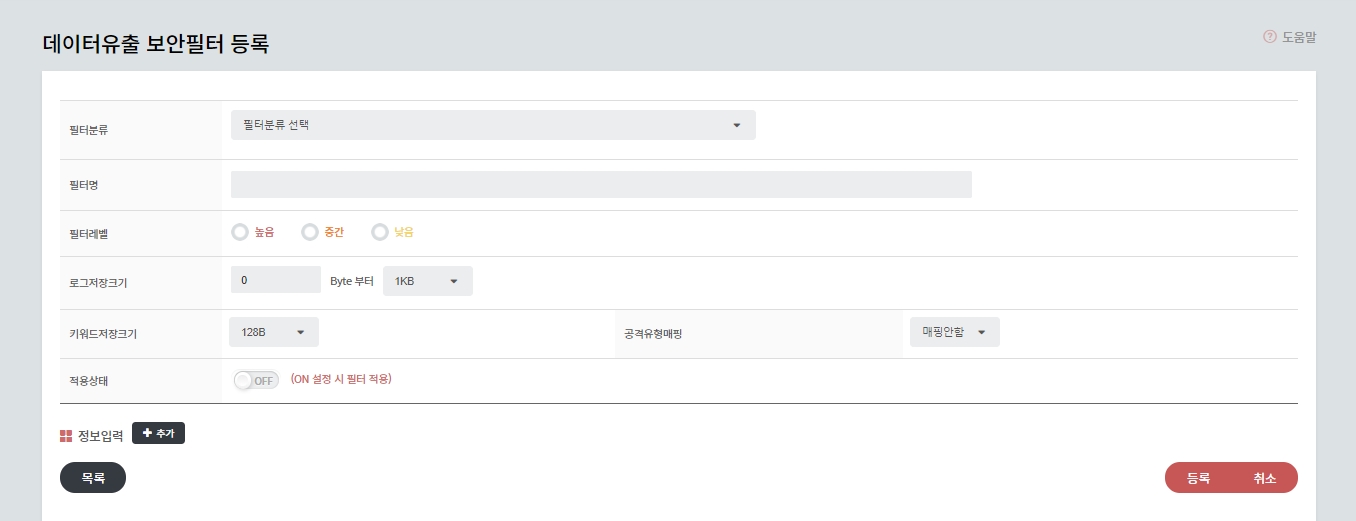
Task: Click the 정보입력 grid icon
Action: 66,436
